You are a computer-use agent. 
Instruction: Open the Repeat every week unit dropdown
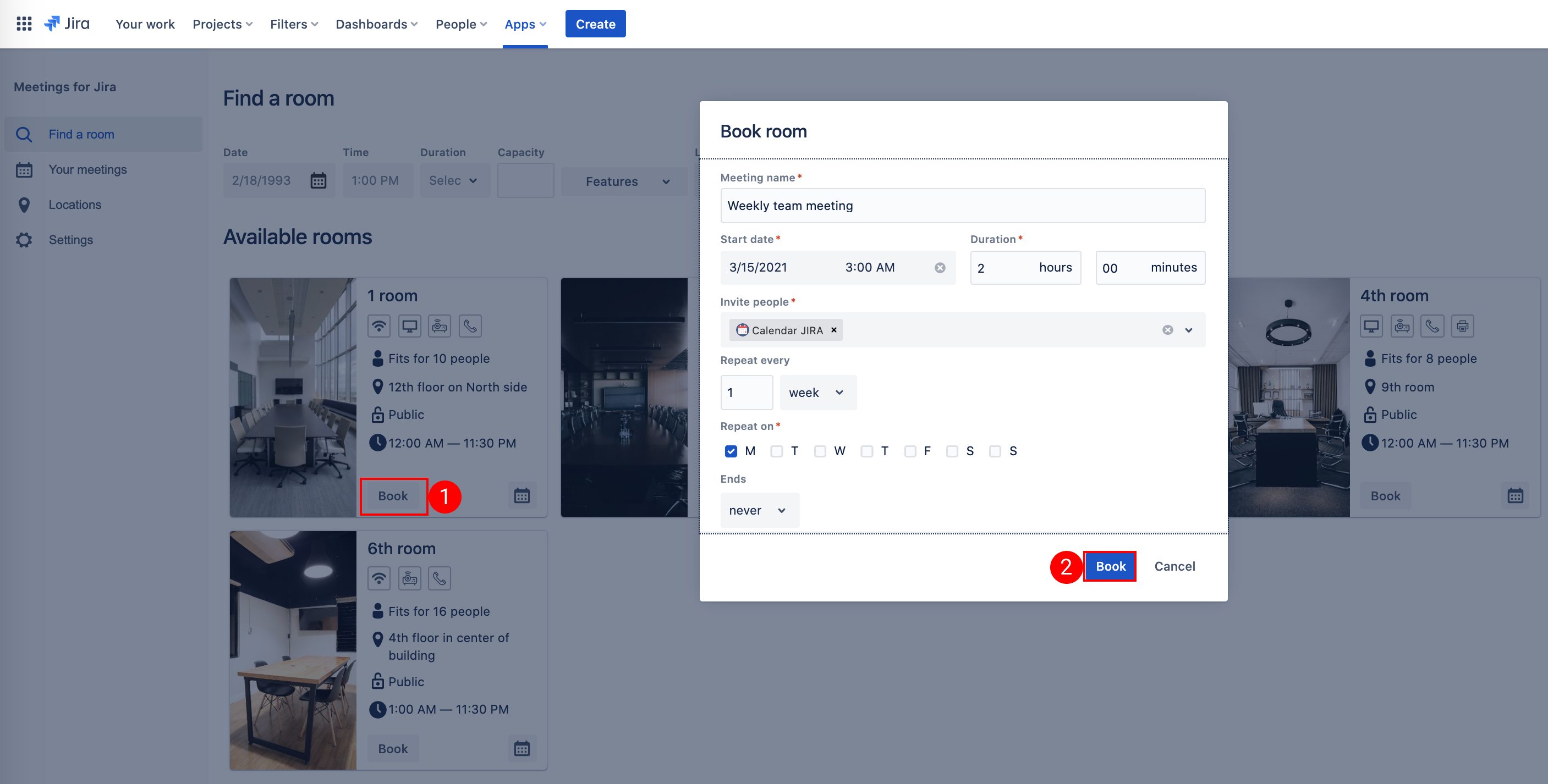point(818,393)
